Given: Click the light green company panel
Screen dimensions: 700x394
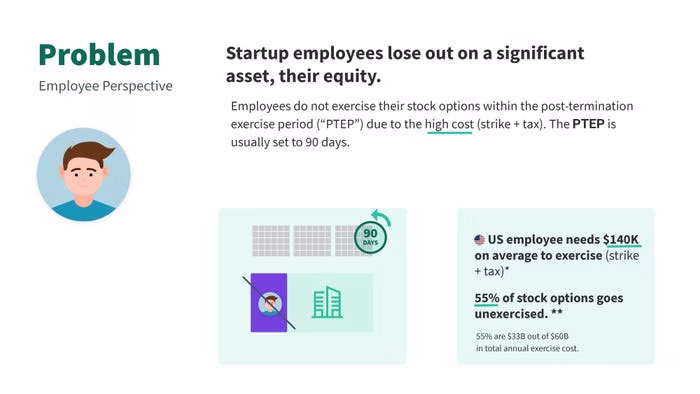Looking at the screenshot, I should point(330,303).
